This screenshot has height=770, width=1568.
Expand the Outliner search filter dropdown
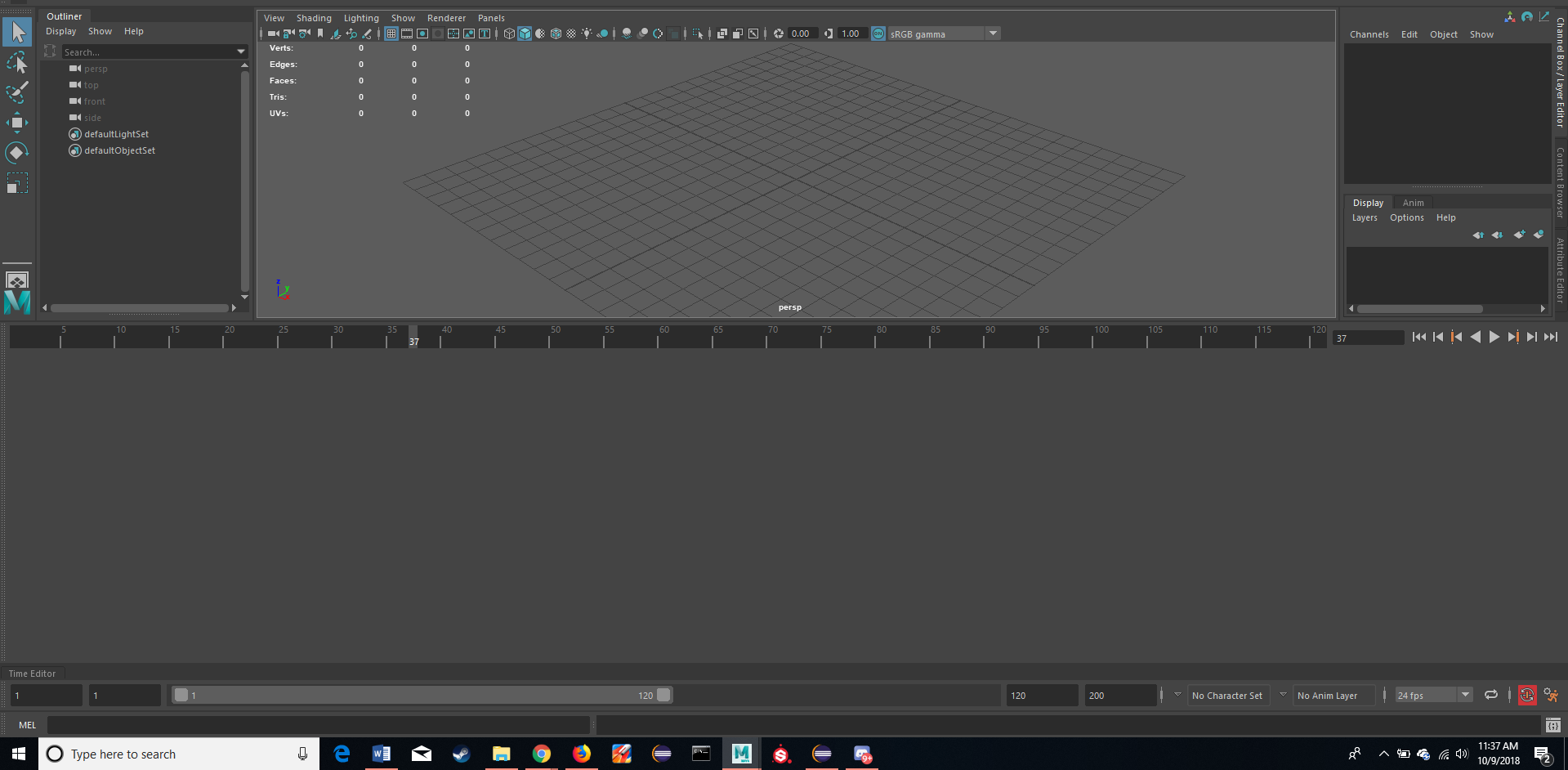[x=241, y=51]
